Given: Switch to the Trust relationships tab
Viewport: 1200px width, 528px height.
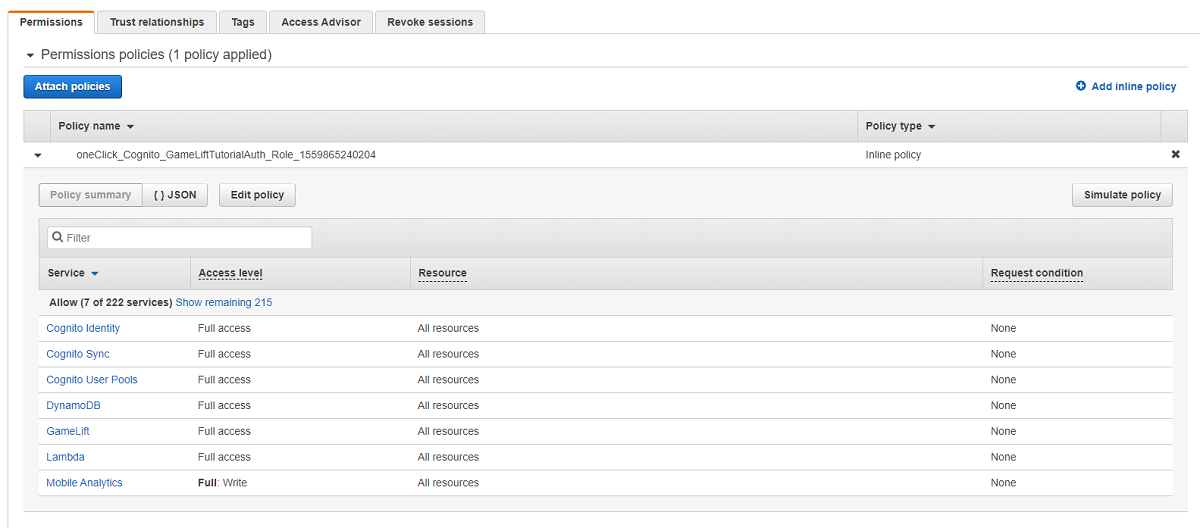Looking at the screenshot, I should (157, 22).
